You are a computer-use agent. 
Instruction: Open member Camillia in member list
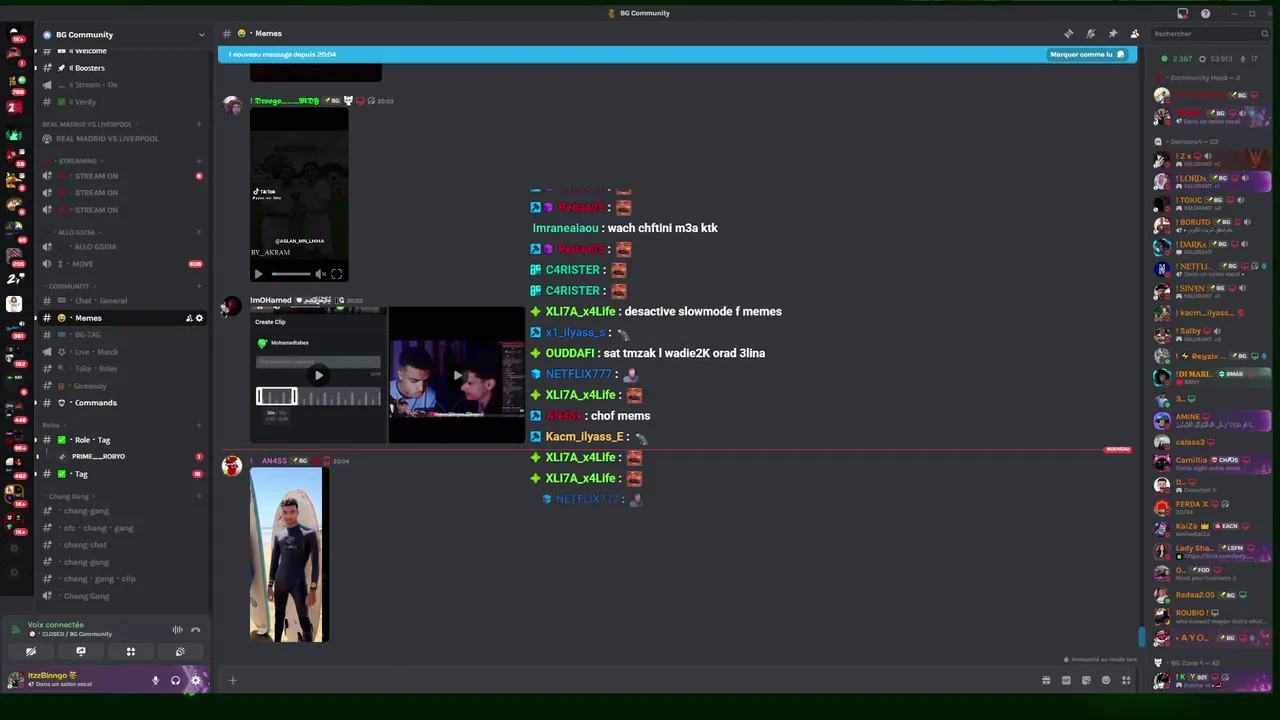click(x=1210, y=462)
